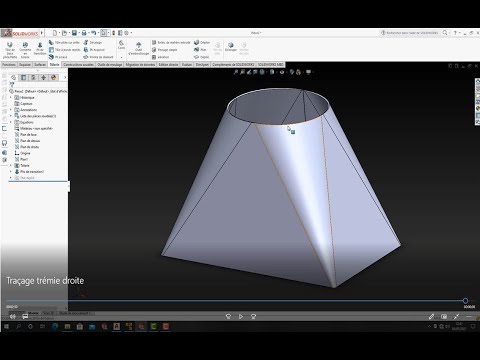Click the skip back button left of play
Screen dimensions: 480x360
(x=228, y=316)
